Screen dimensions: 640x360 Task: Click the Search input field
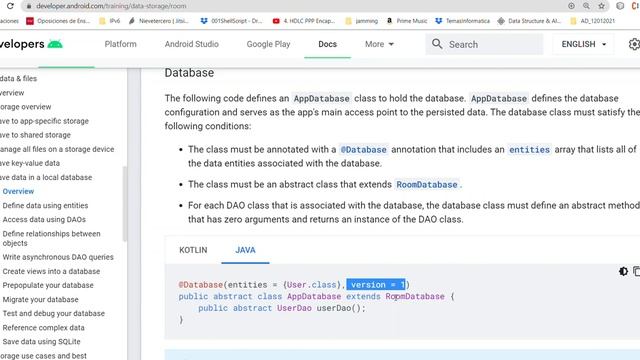tap(484, 44)
